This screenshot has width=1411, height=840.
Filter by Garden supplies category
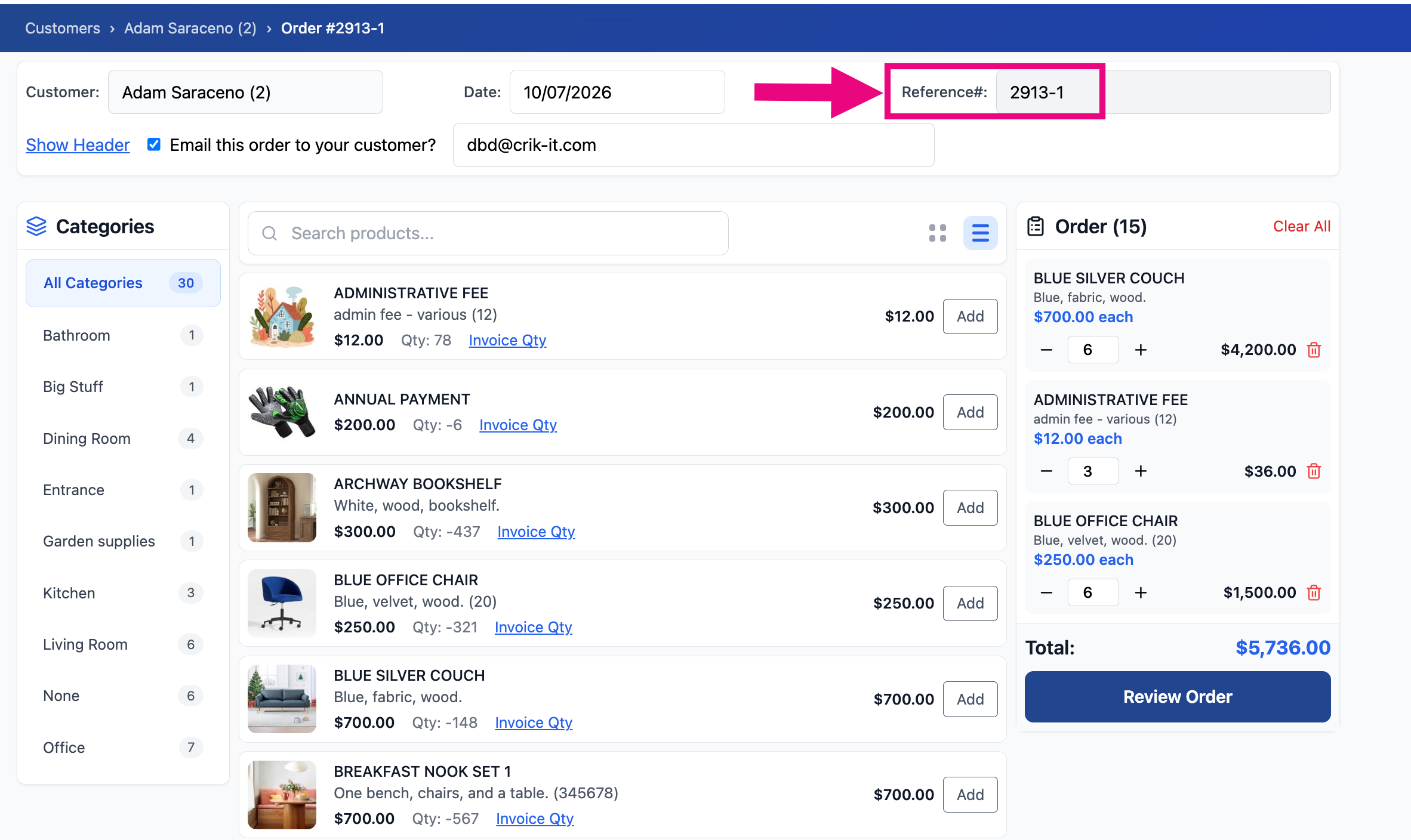123,541
